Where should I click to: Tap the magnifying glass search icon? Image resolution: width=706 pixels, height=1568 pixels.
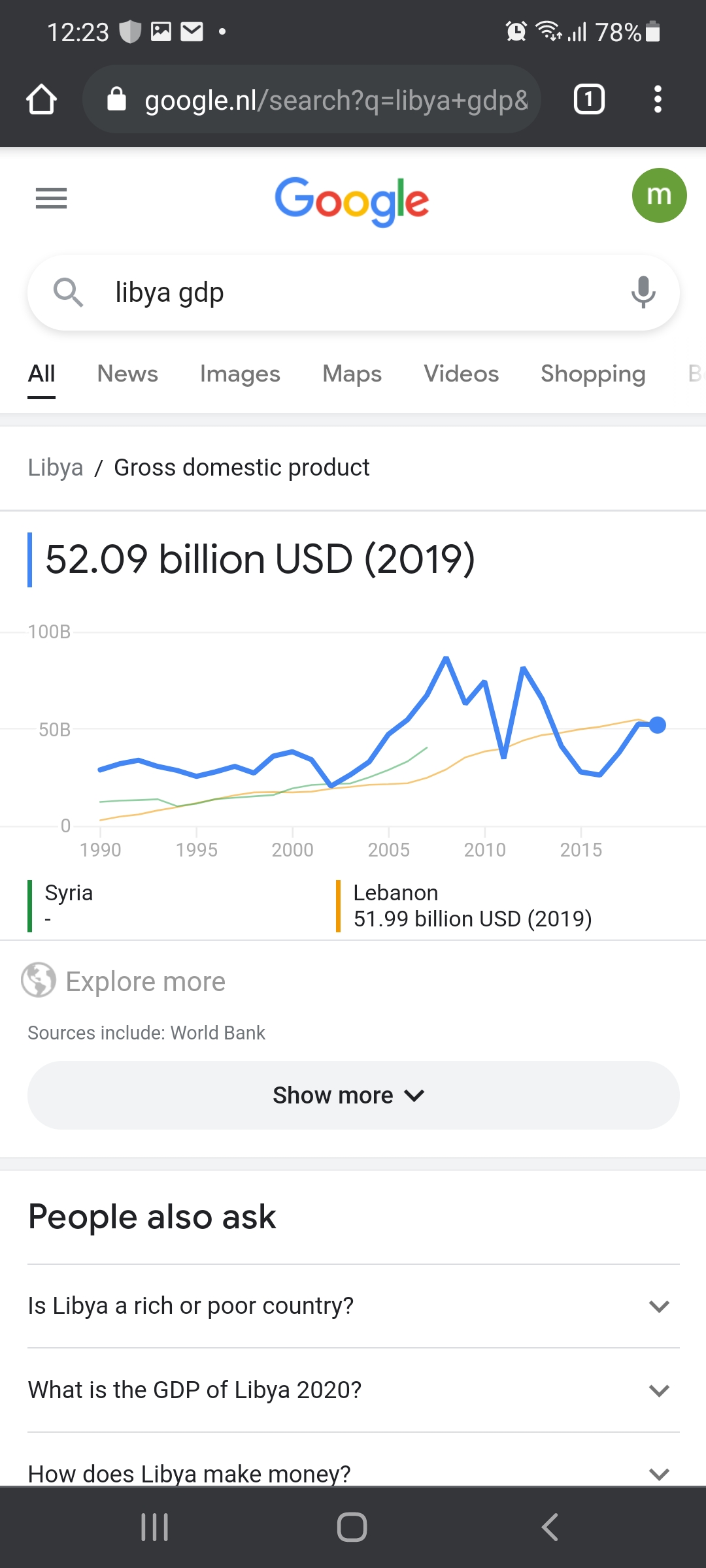68,292
